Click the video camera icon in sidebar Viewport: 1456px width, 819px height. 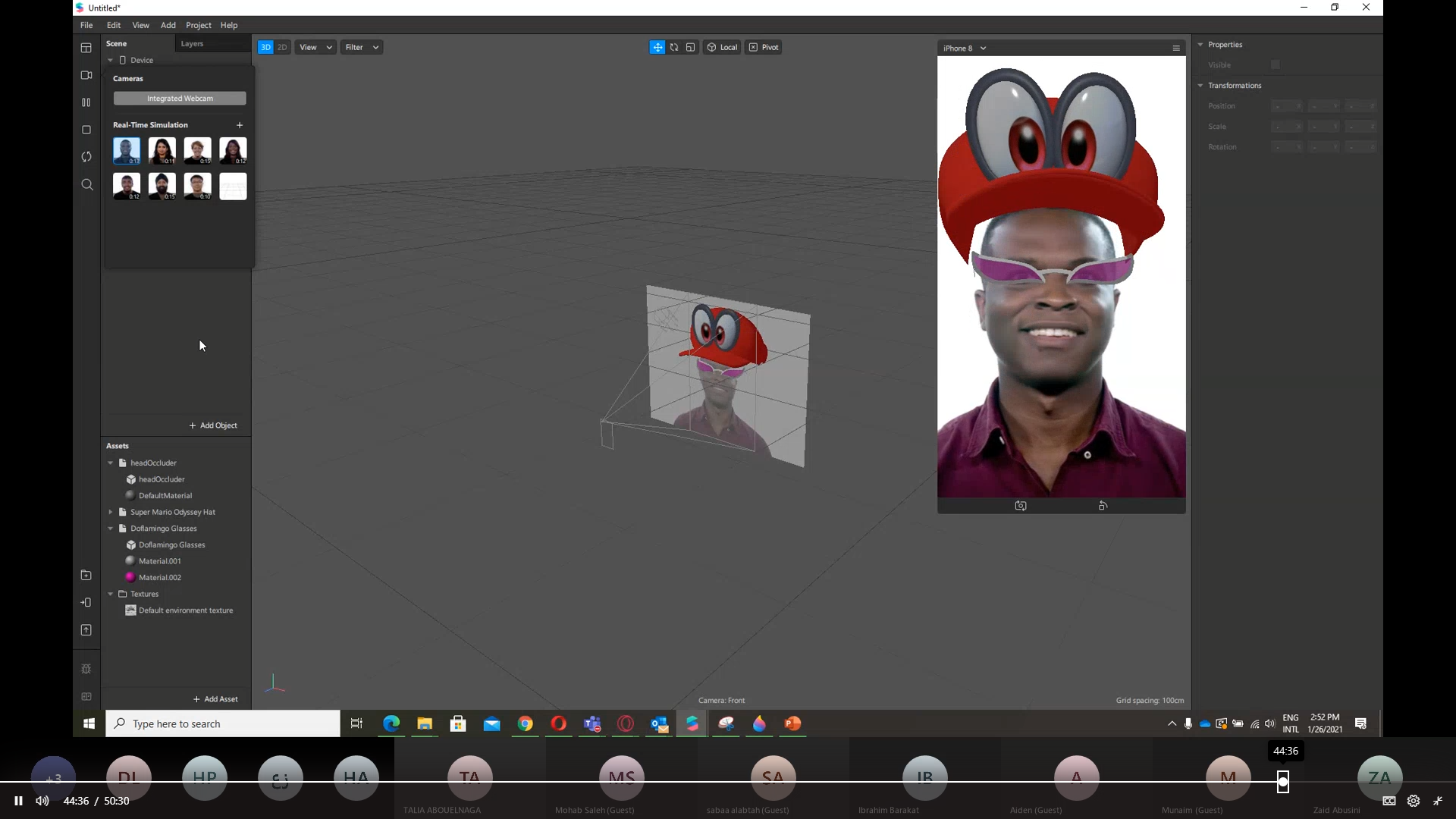pos(86,75)
